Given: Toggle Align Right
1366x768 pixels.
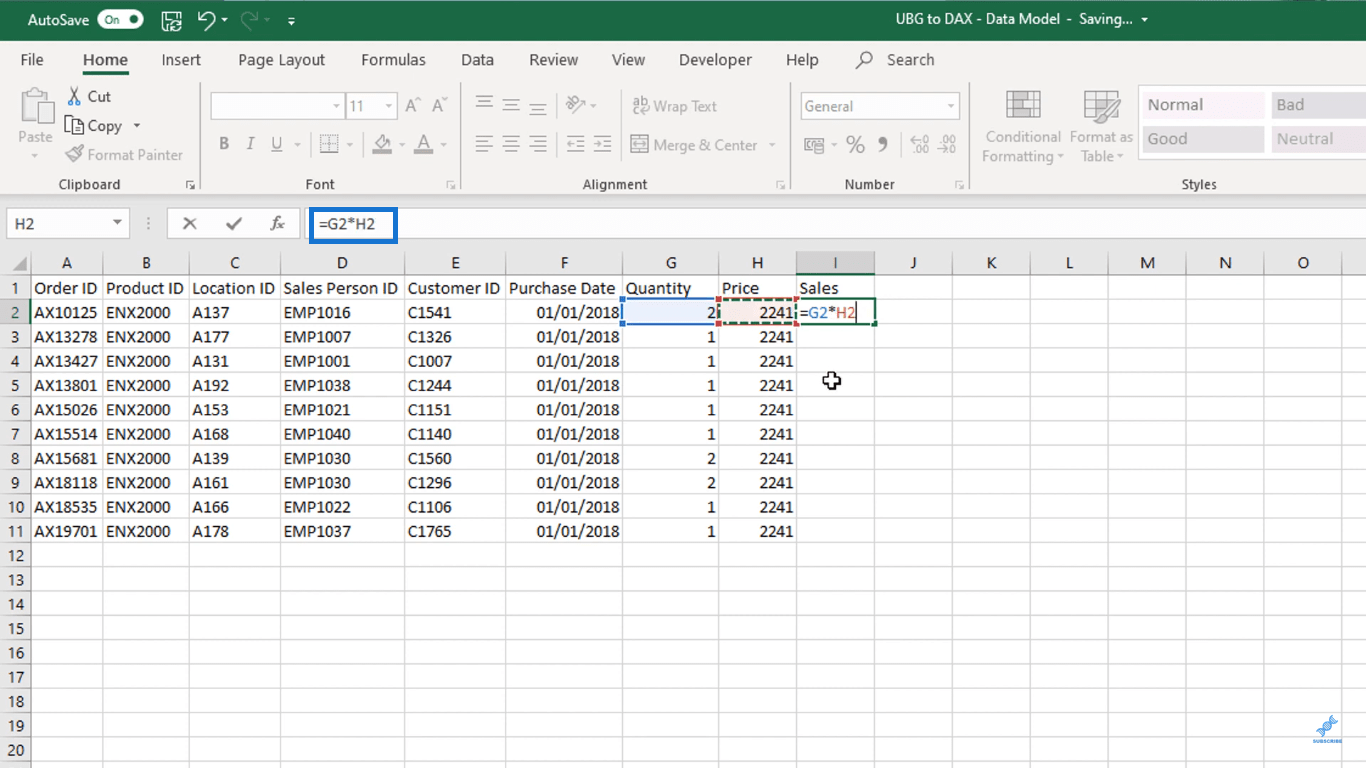Looking at the screenshot, I should tap(538, 144).
